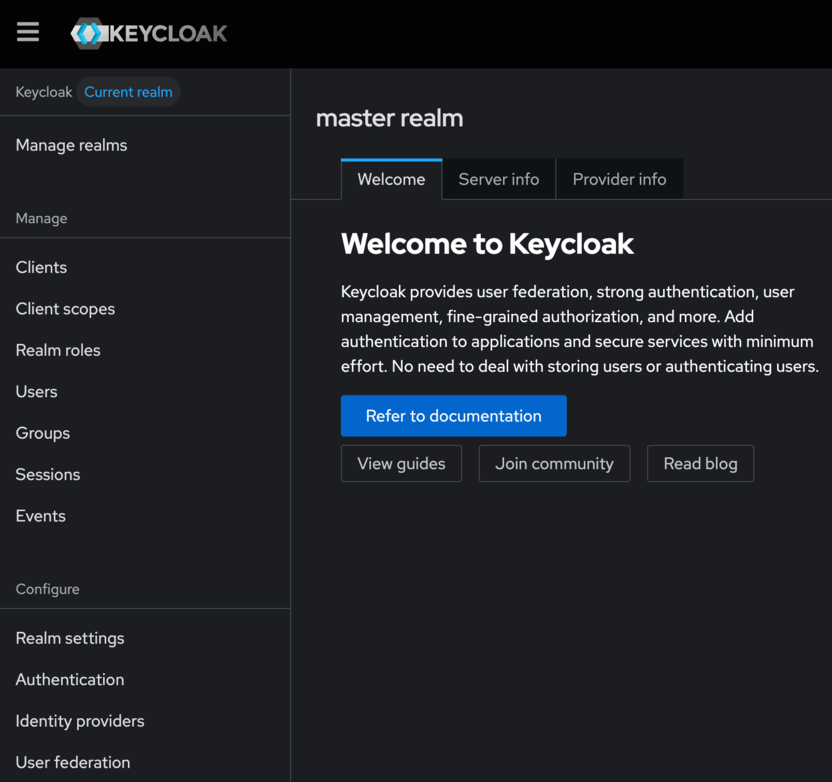Click the Join community button

(x=554, y=464)
